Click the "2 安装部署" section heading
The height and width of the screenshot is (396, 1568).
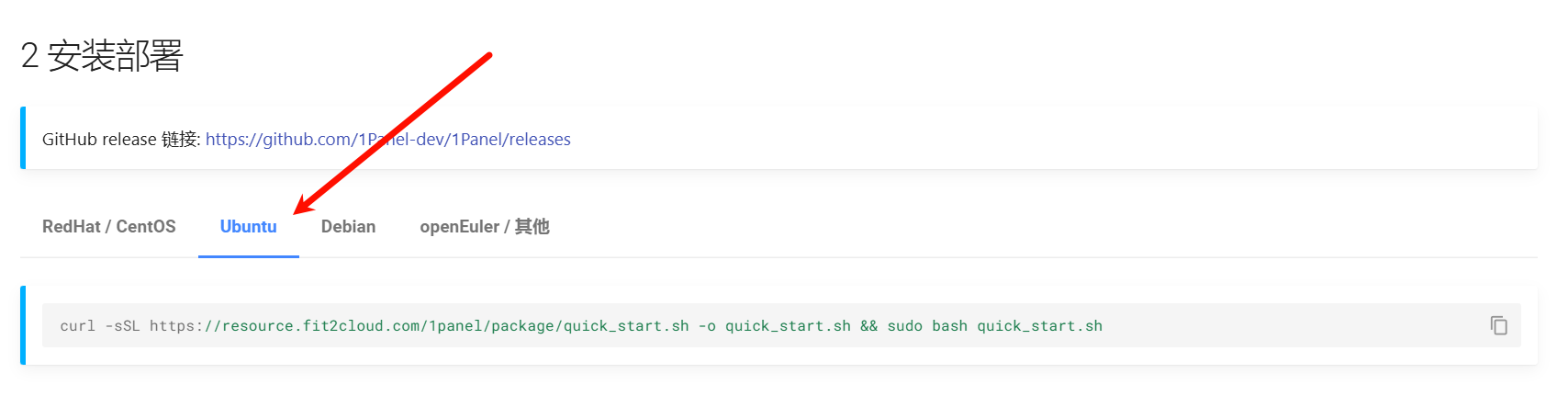[x=102, y=56]
